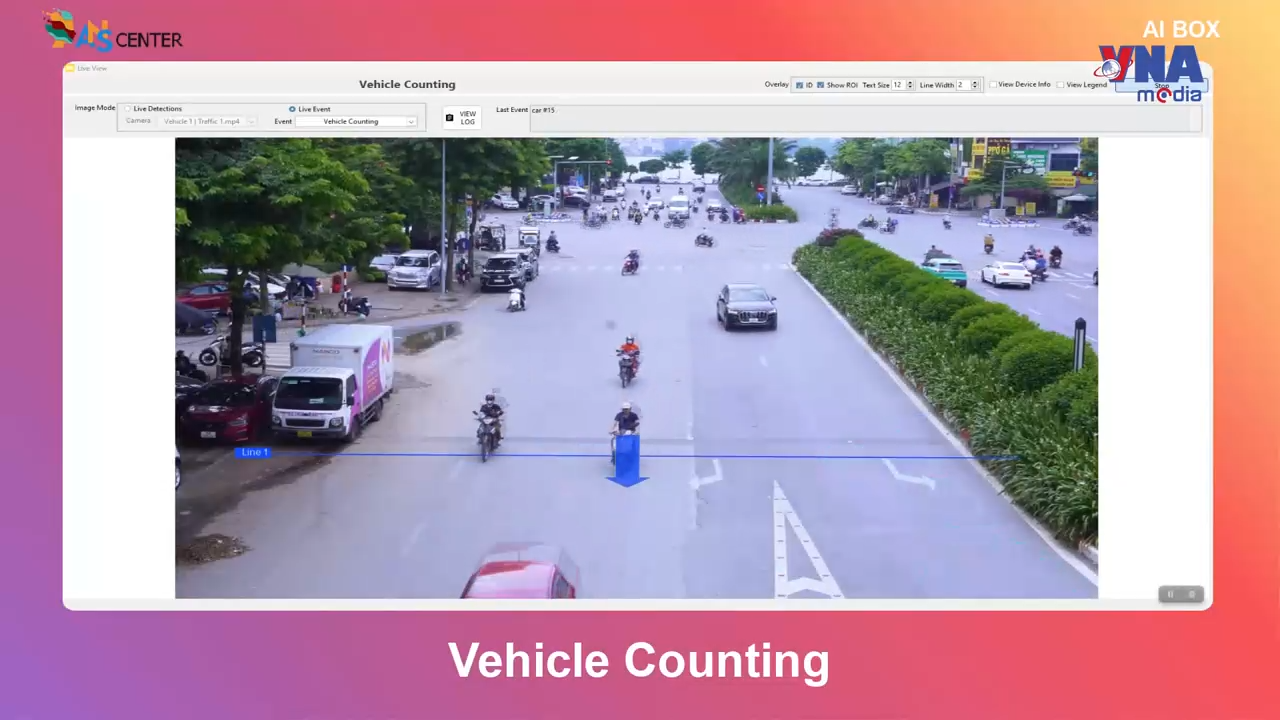Image resolution: width=1280 pixels, height=720 pixels.
Task: Enable the View Legend checkbox
Action: pos(1061,85)
